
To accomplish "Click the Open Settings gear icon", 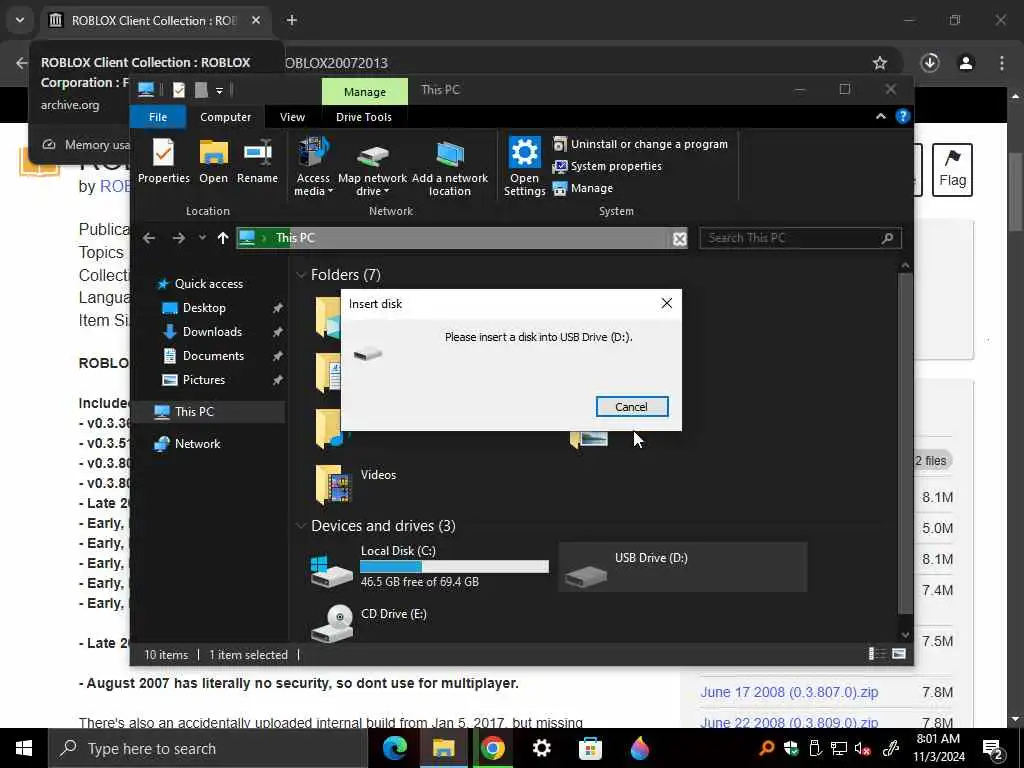I will click(524, 167).
